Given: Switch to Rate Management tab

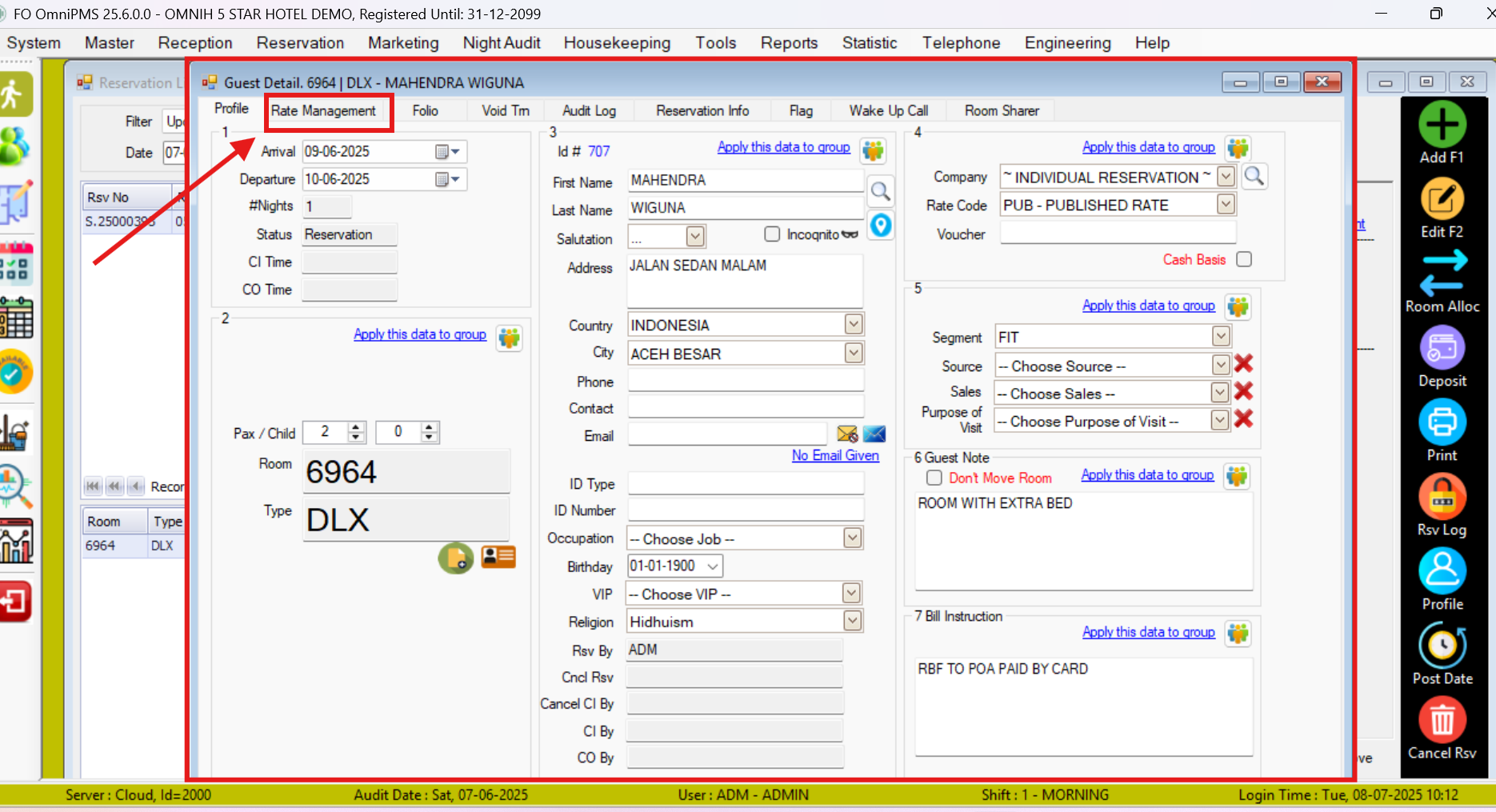Looking at the screenshot, I should tap(323, 110).
